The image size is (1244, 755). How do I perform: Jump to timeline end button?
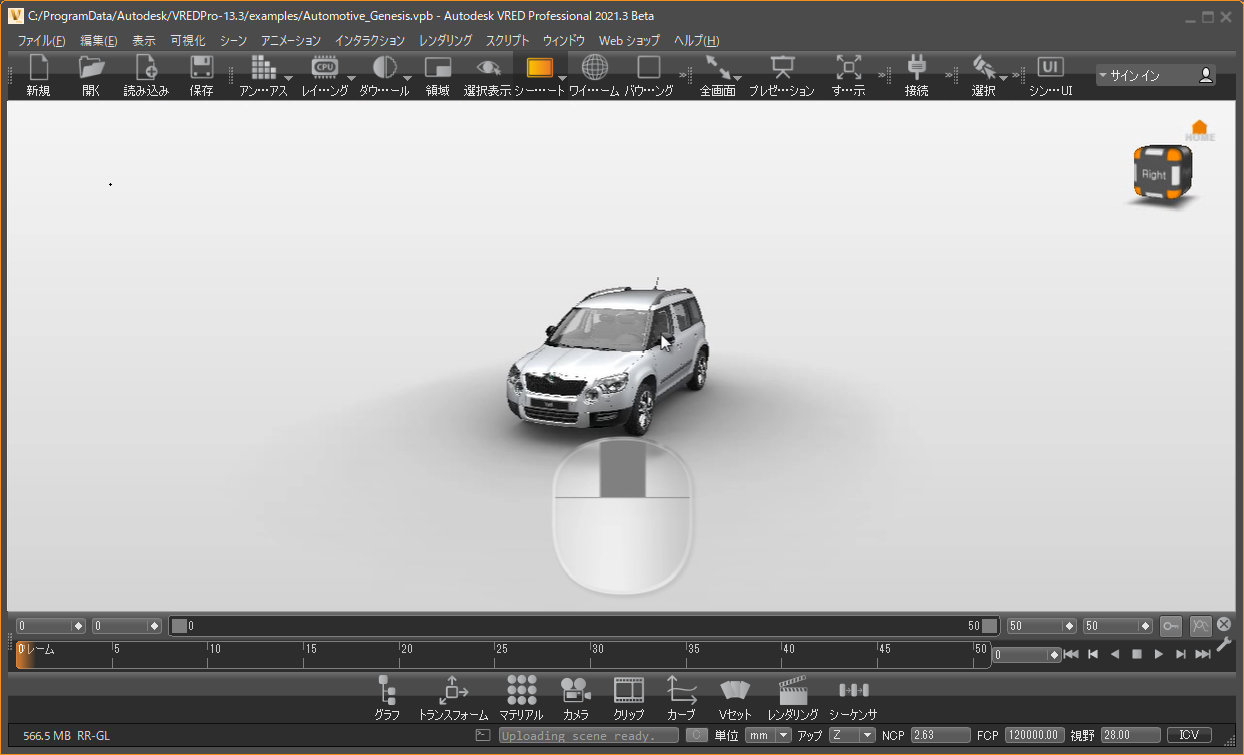point(1203,654)
